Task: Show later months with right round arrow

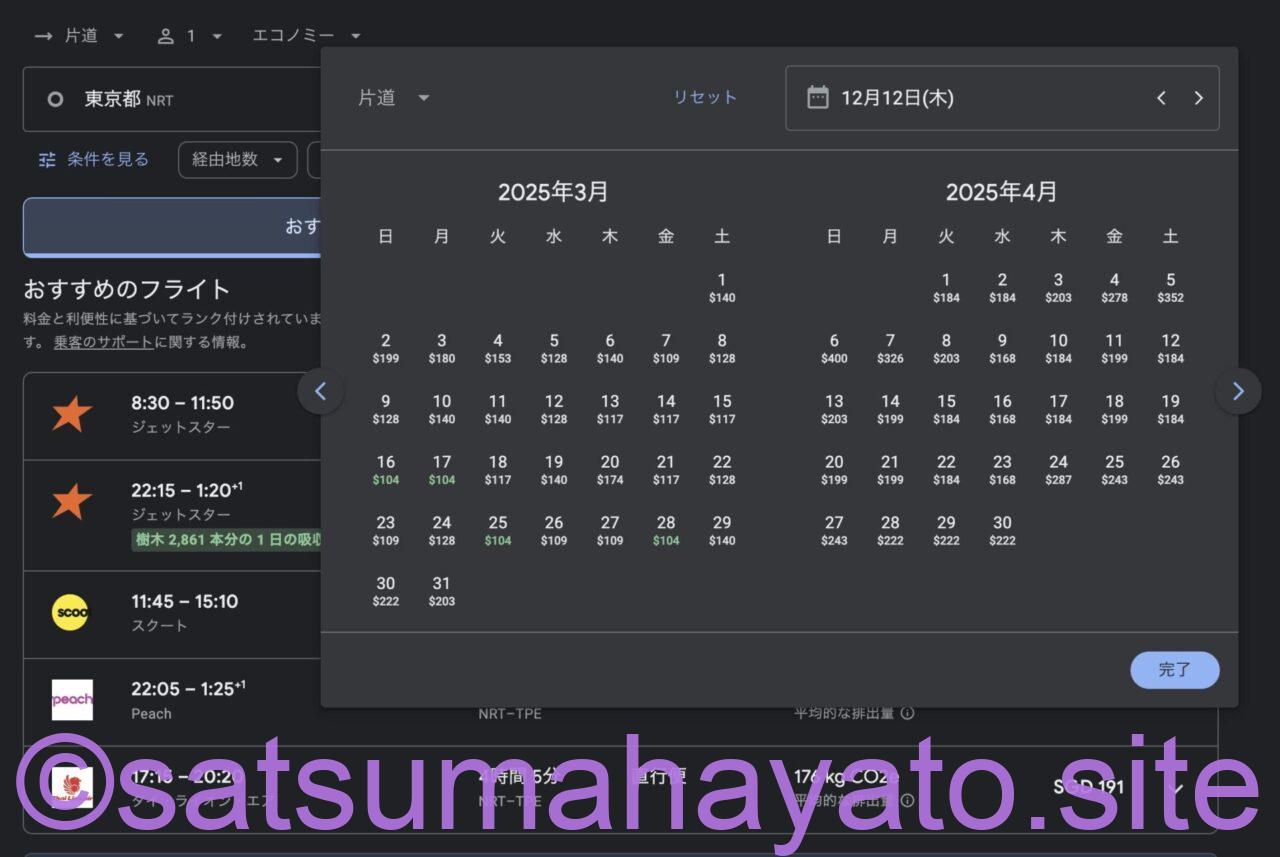Action: click(1238, 391)
